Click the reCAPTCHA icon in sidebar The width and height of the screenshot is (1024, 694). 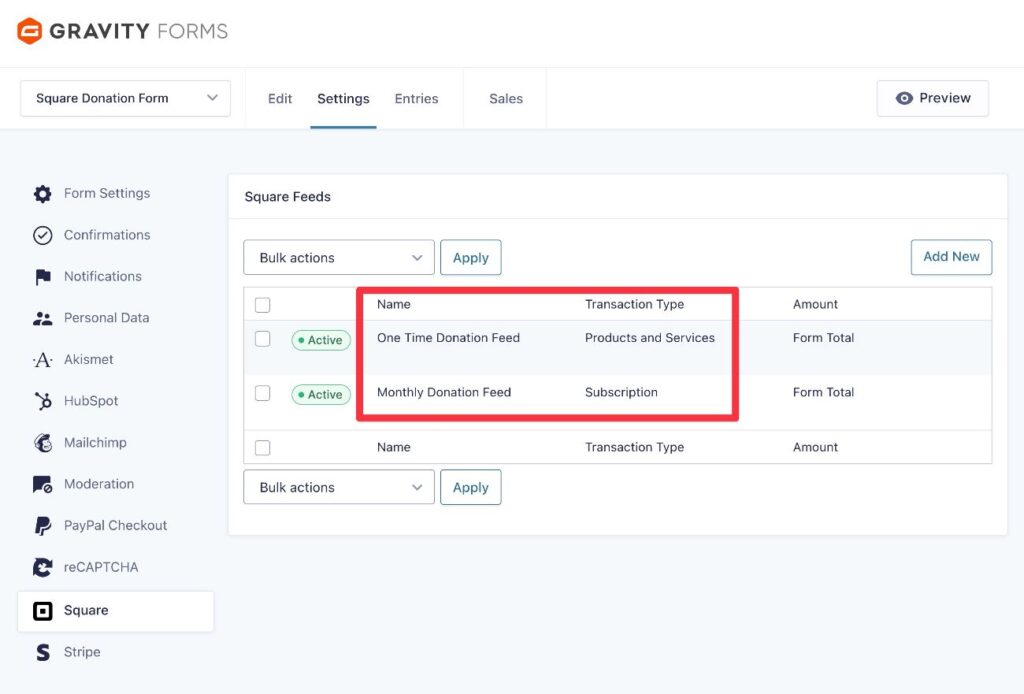click(x=42, y=567)
